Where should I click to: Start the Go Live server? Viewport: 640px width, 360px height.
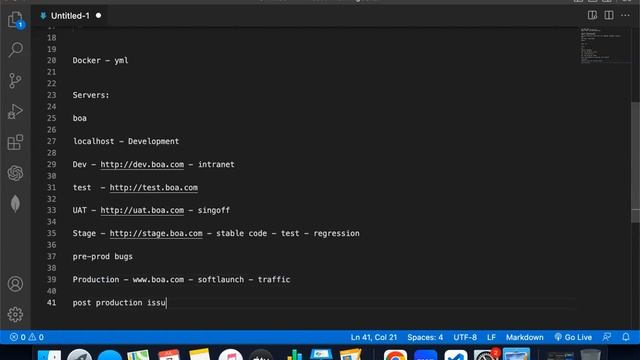pos(573,337)
